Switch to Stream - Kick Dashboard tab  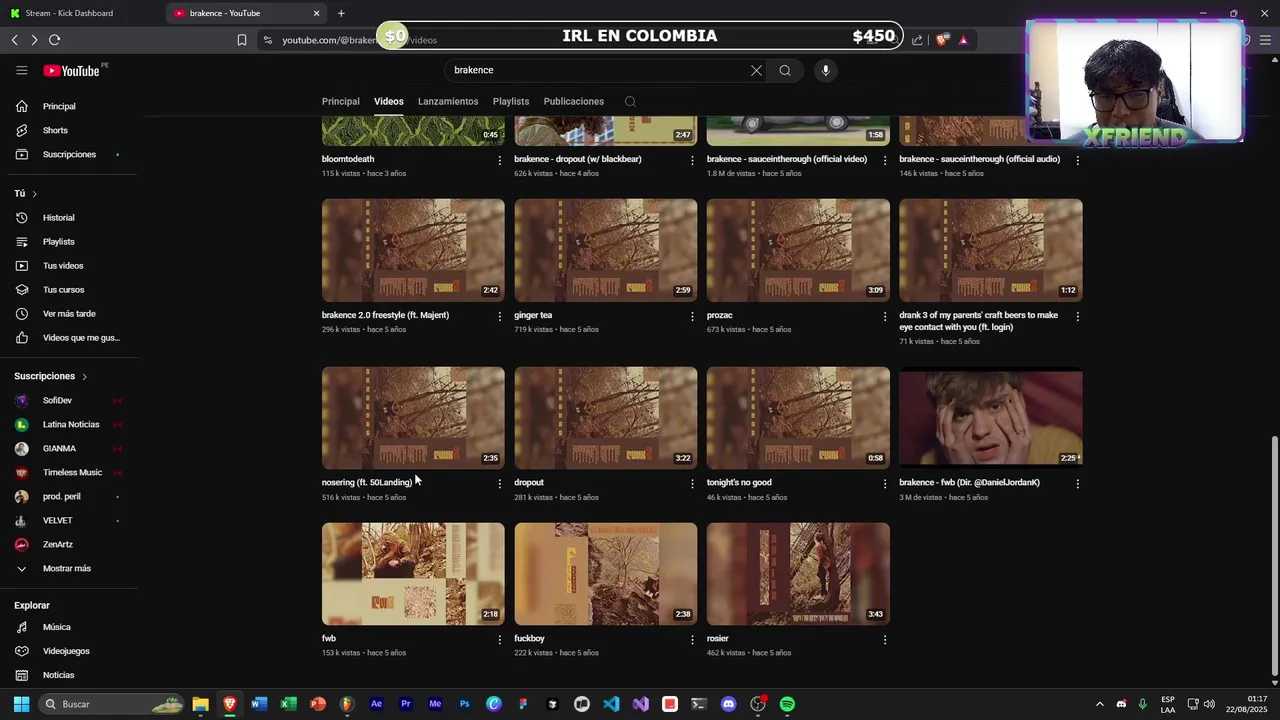click(81, 13)
